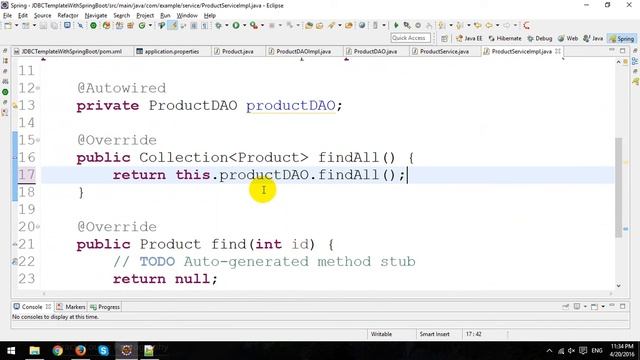640x360 pixels.
Task: Switch to the Hibernate perspective
Action: (x=505, y=38)
